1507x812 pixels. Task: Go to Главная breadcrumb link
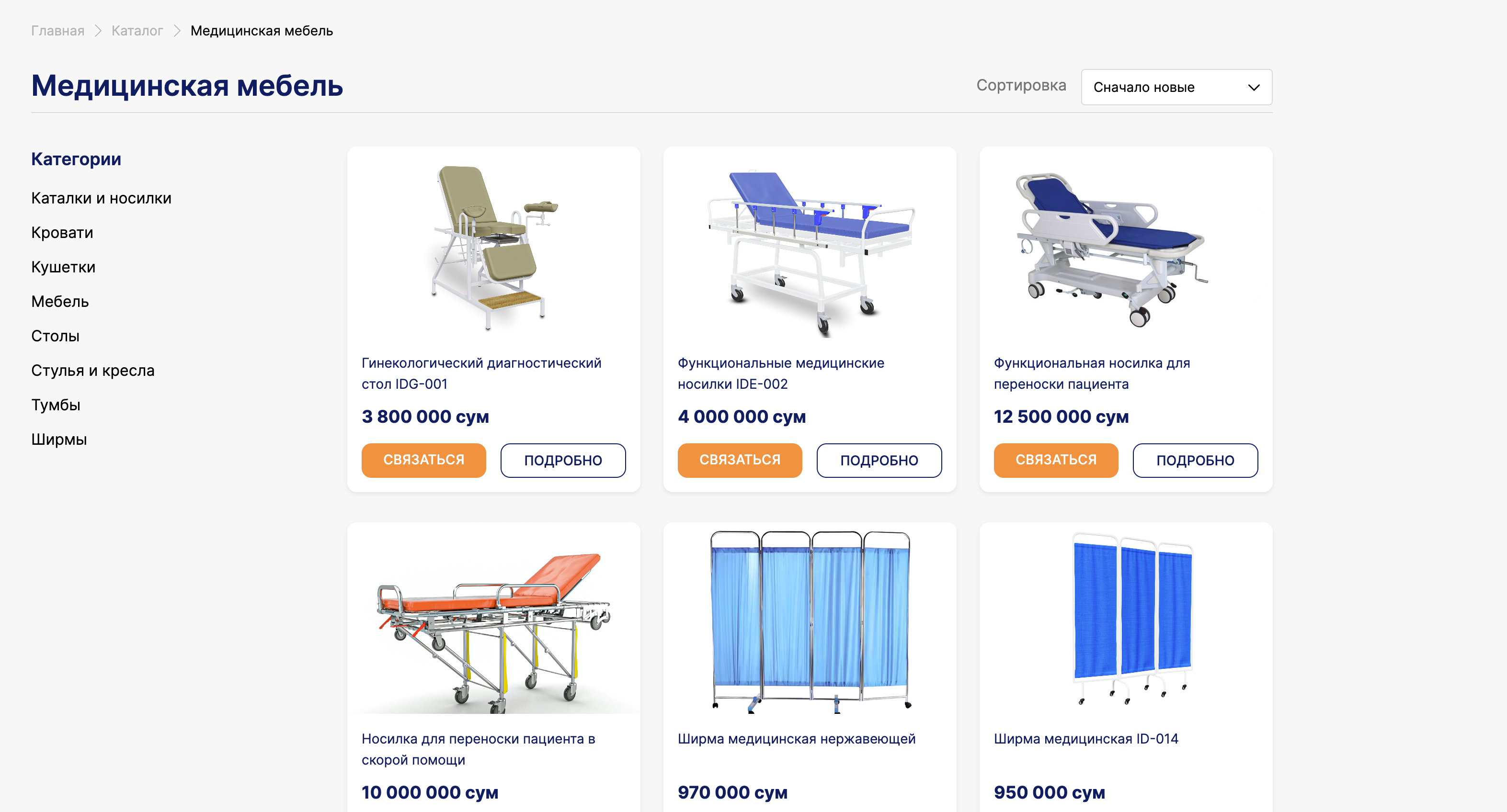(57, 30)
